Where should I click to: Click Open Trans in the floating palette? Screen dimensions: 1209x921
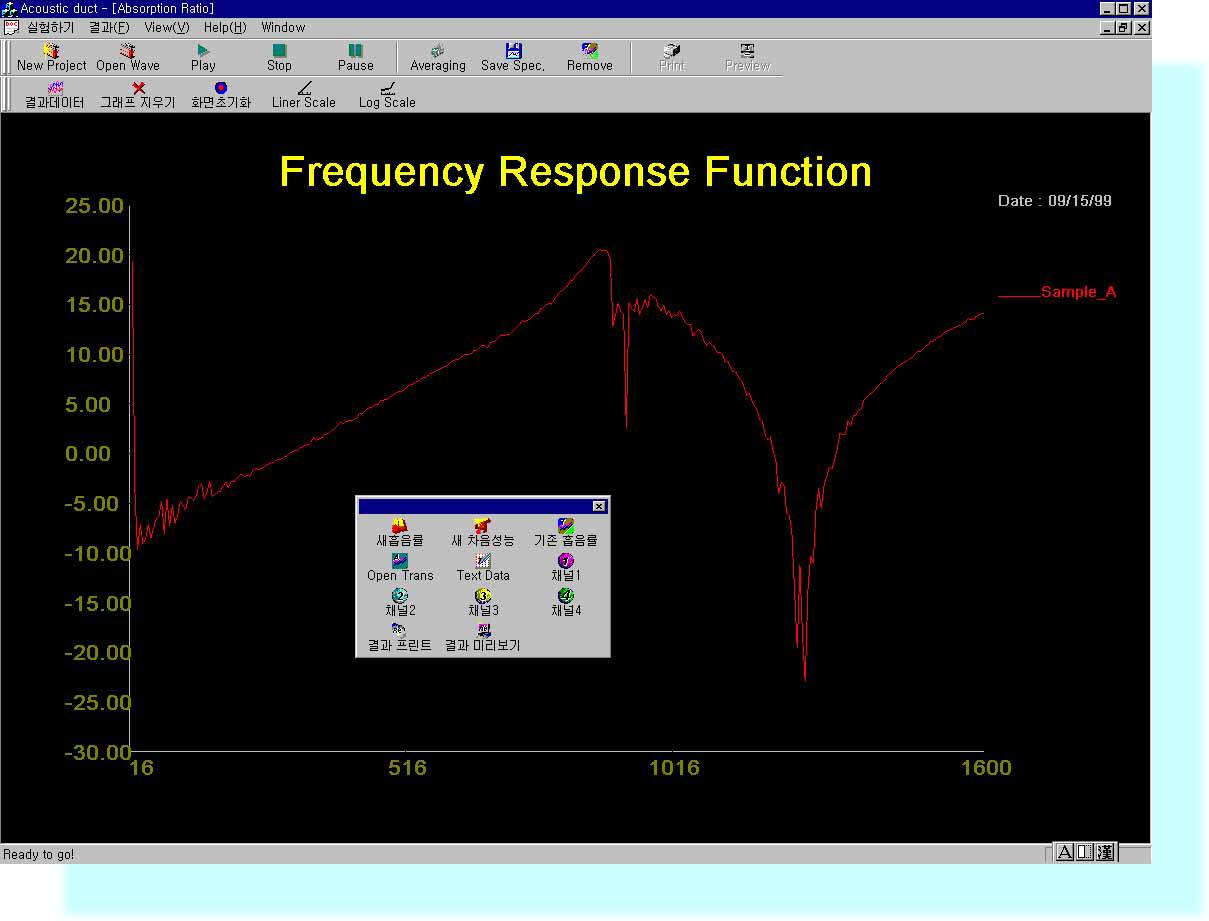coord(400,567)
